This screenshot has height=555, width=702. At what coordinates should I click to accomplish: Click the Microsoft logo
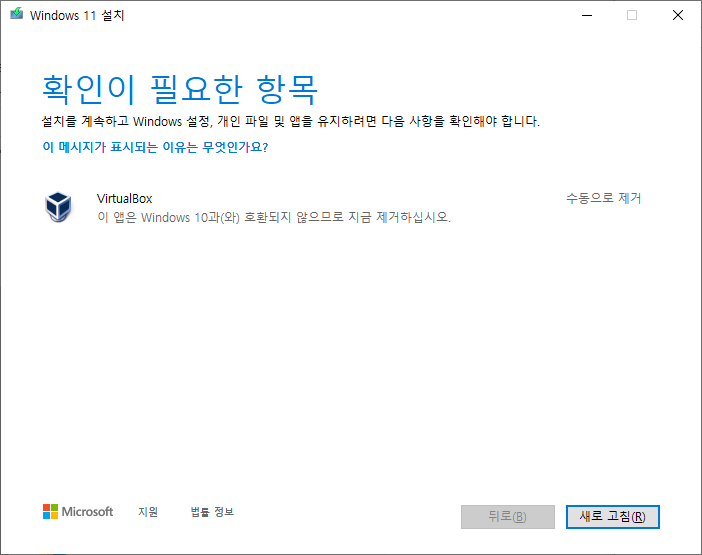click(78, 512)
